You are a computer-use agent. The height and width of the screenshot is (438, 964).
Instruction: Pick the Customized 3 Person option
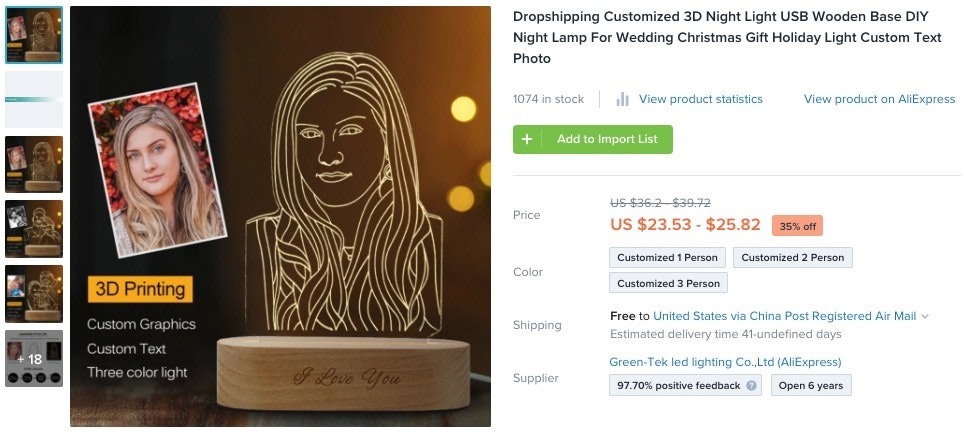coord(668,283)
